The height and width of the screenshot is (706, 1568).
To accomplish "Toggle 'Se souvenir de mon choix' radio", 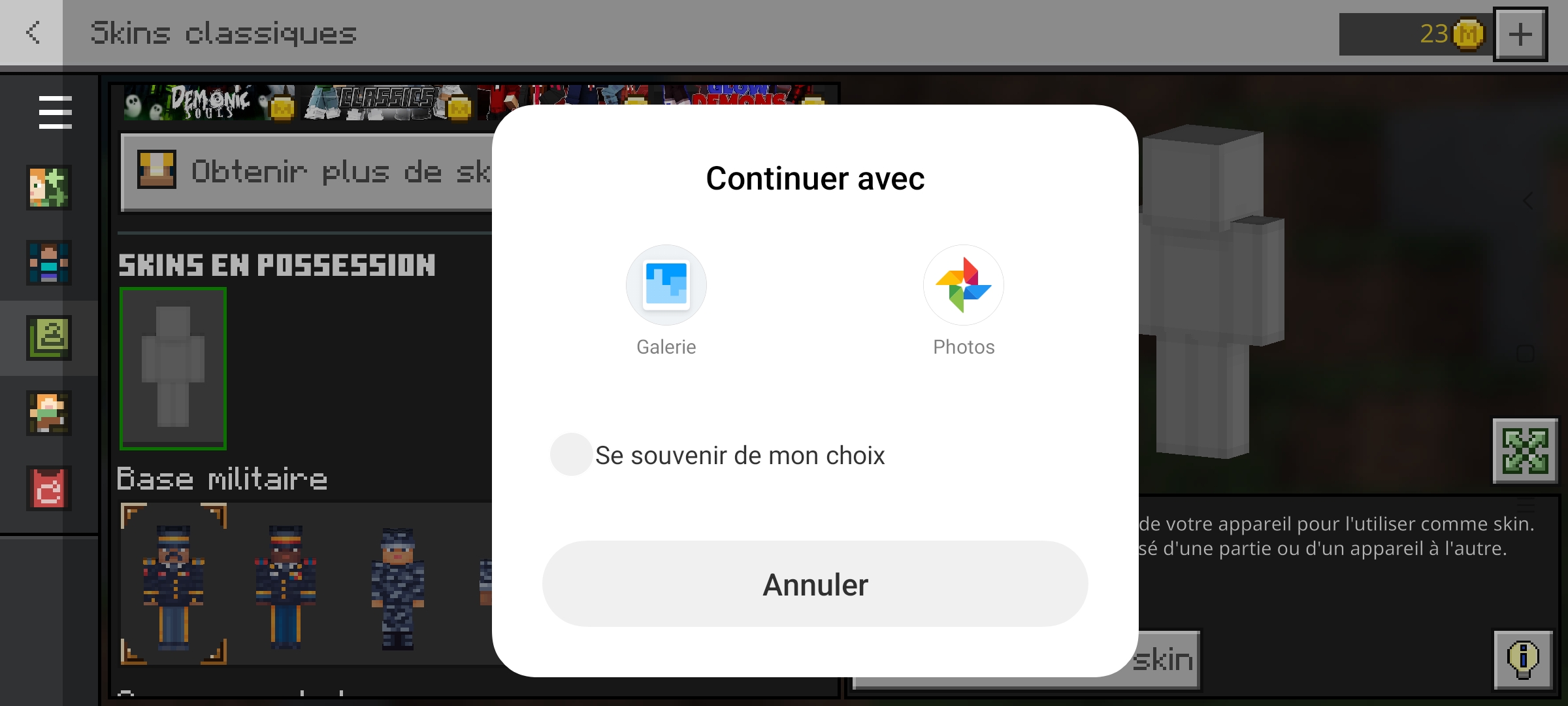I will 571,455.
